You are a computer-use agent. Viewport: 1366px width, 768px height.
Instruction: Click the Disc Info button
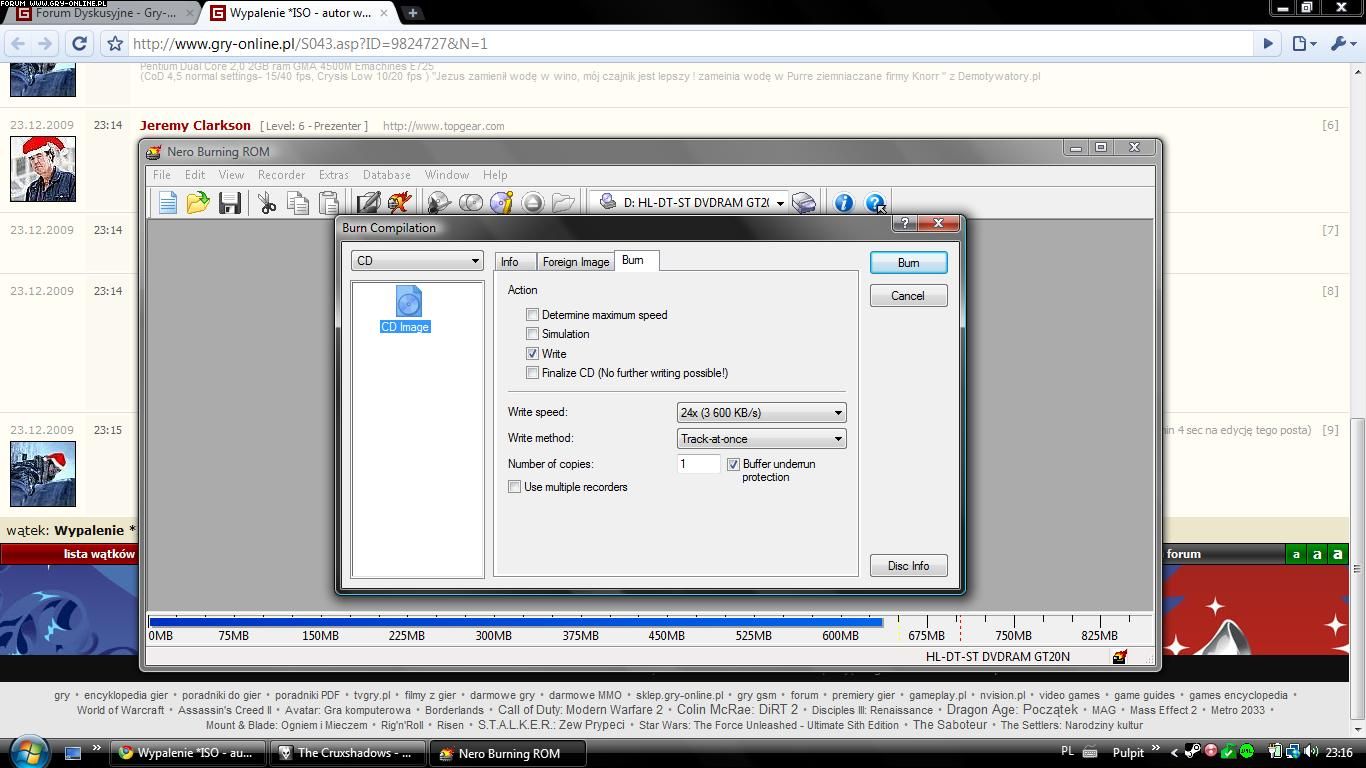click(x=908, y=566)
